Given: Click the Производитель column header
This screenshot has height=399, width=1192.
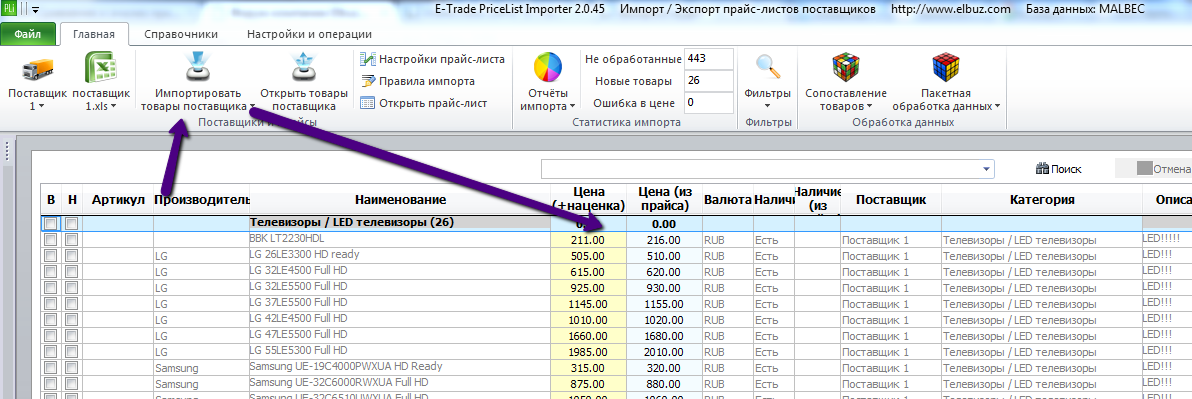Looking at the screenshot, I should 201,200.
